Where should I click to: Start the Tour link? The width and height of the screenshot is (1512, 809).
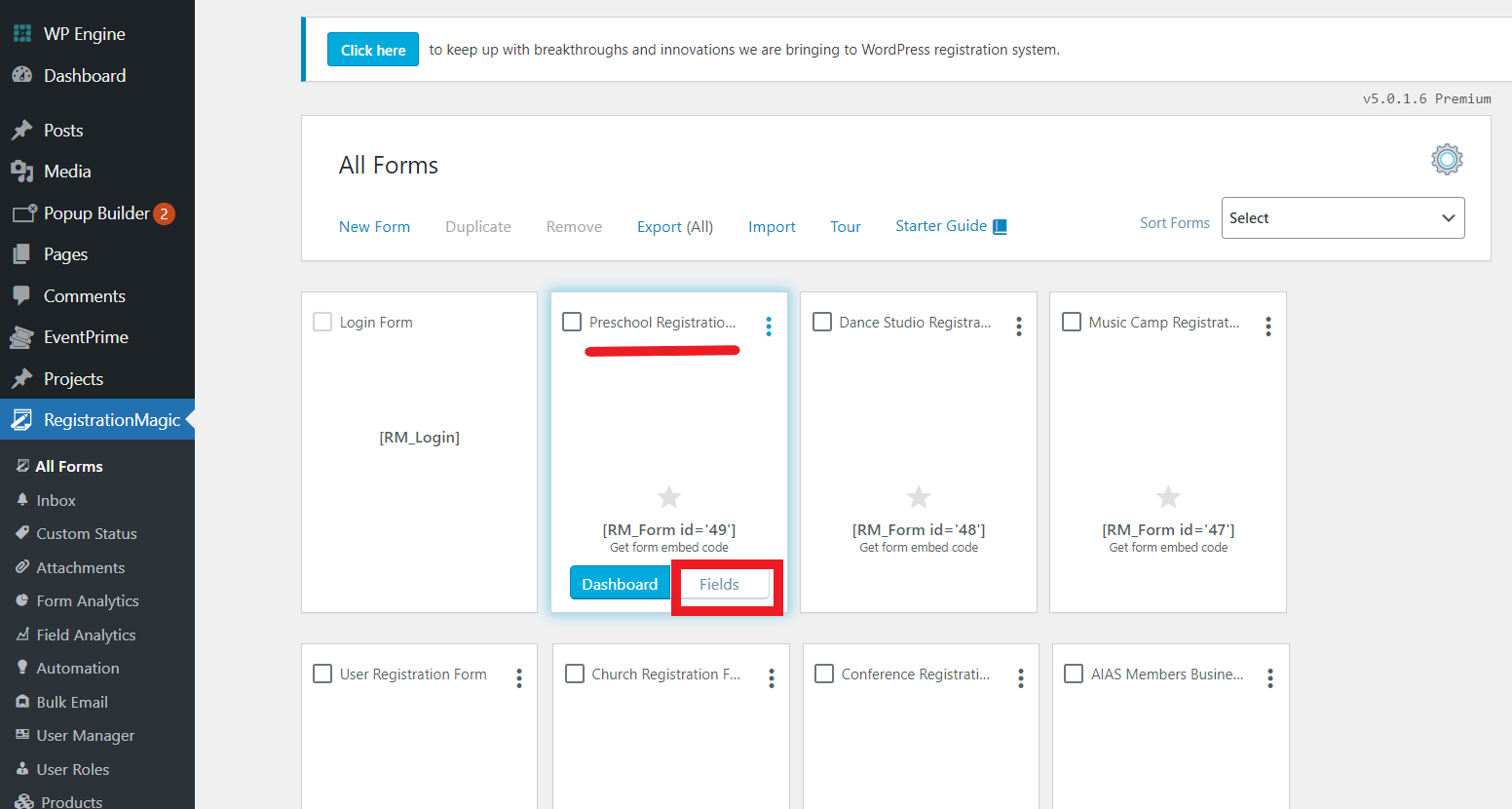[x=846, y=226]
